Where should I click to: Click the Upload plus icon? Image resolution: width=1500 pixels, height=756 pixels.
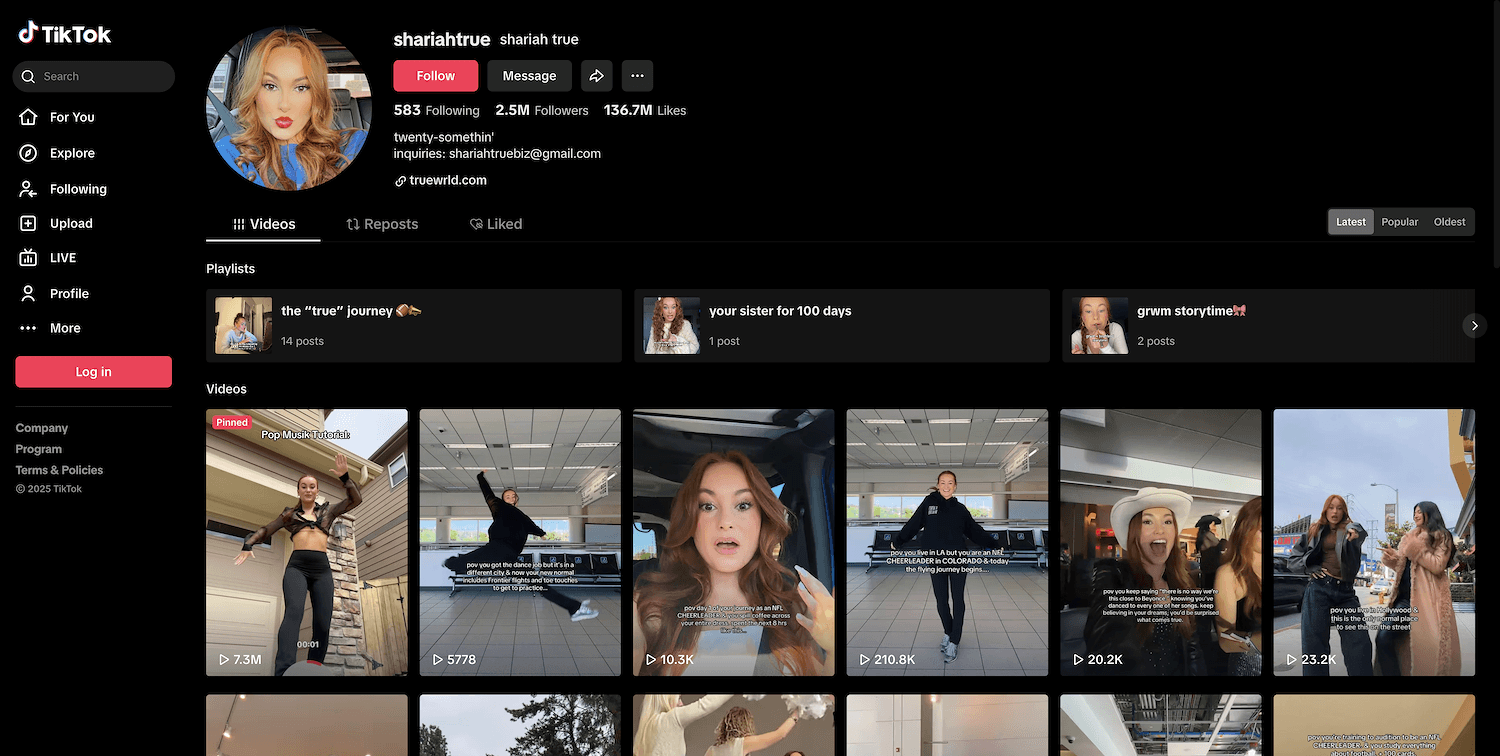point(29,224)
